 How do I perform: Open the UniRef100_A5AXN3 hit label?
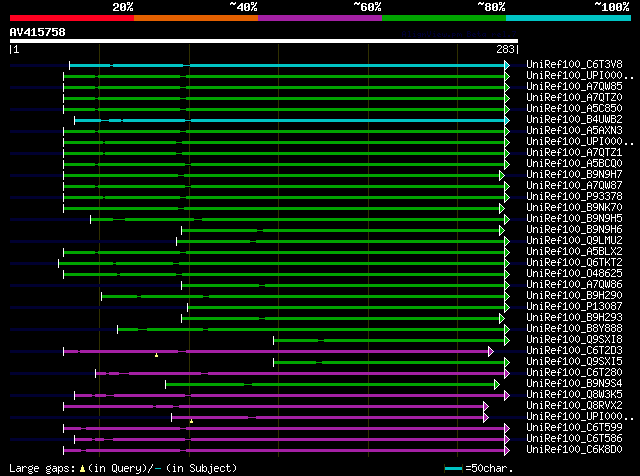tap(574, 130)
